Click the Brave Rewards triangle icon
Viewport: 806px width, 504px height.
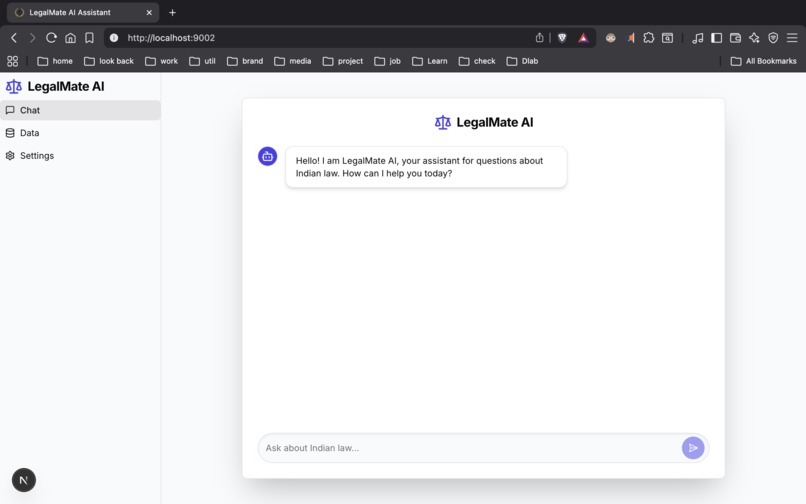[583, 38]
